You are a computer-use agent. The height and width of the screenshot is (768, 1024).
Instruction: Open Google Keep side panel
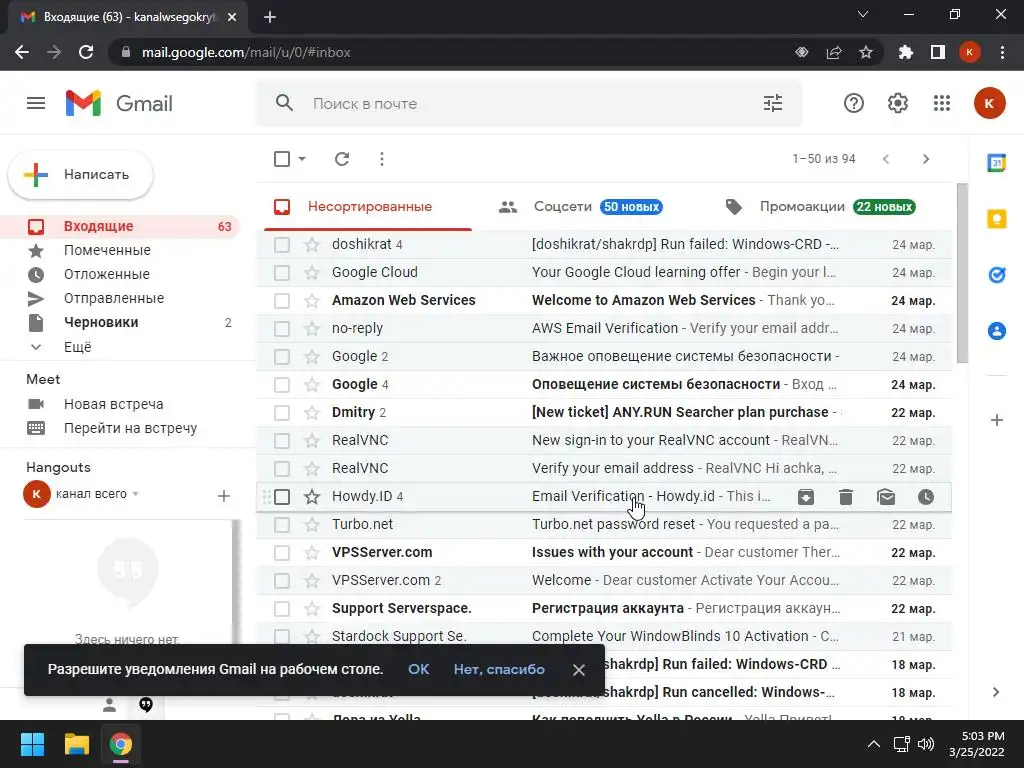(997, 219)
